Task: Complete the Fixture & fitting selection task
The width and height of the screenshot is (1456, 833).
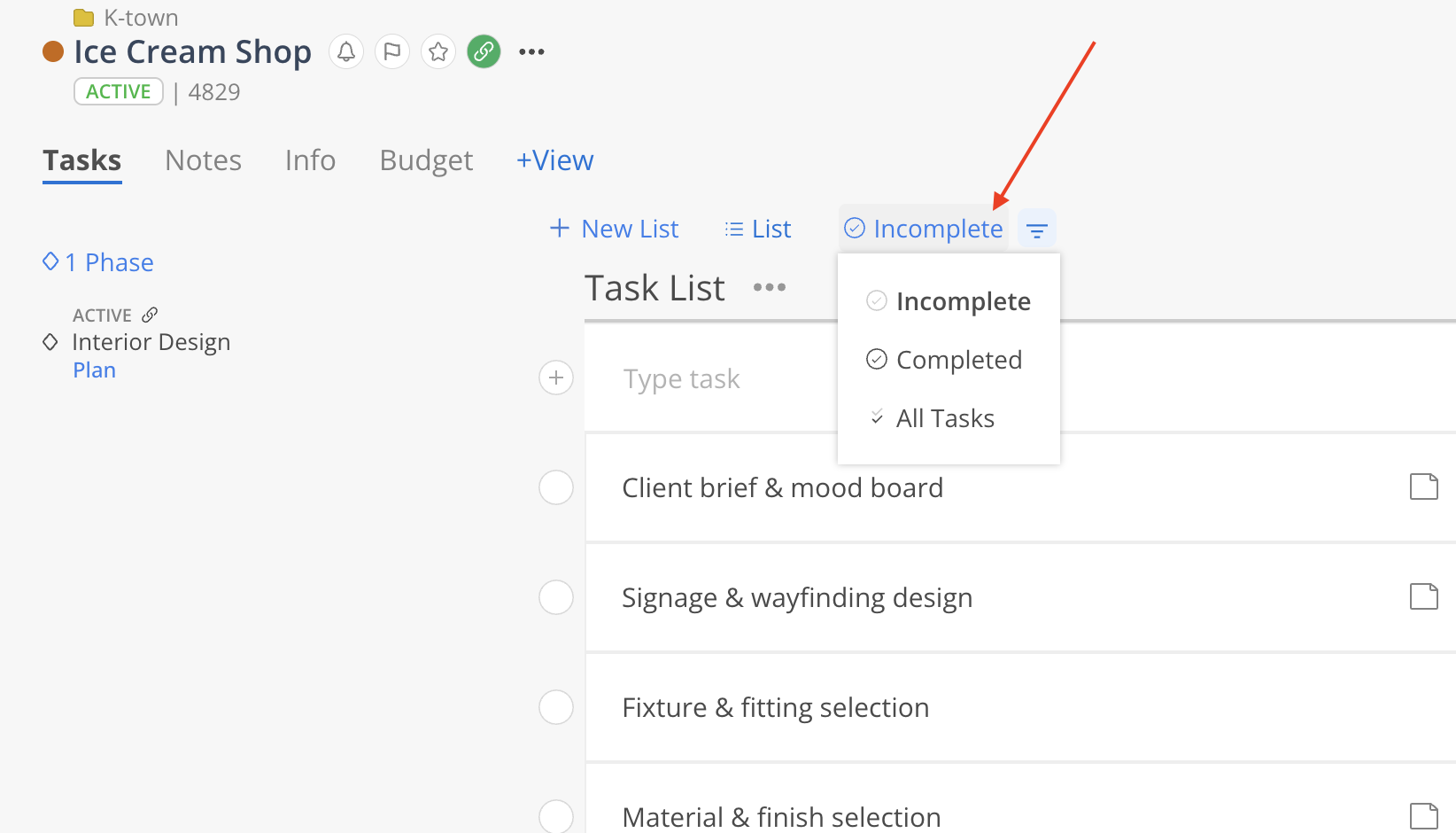Action: pos(556,707)
